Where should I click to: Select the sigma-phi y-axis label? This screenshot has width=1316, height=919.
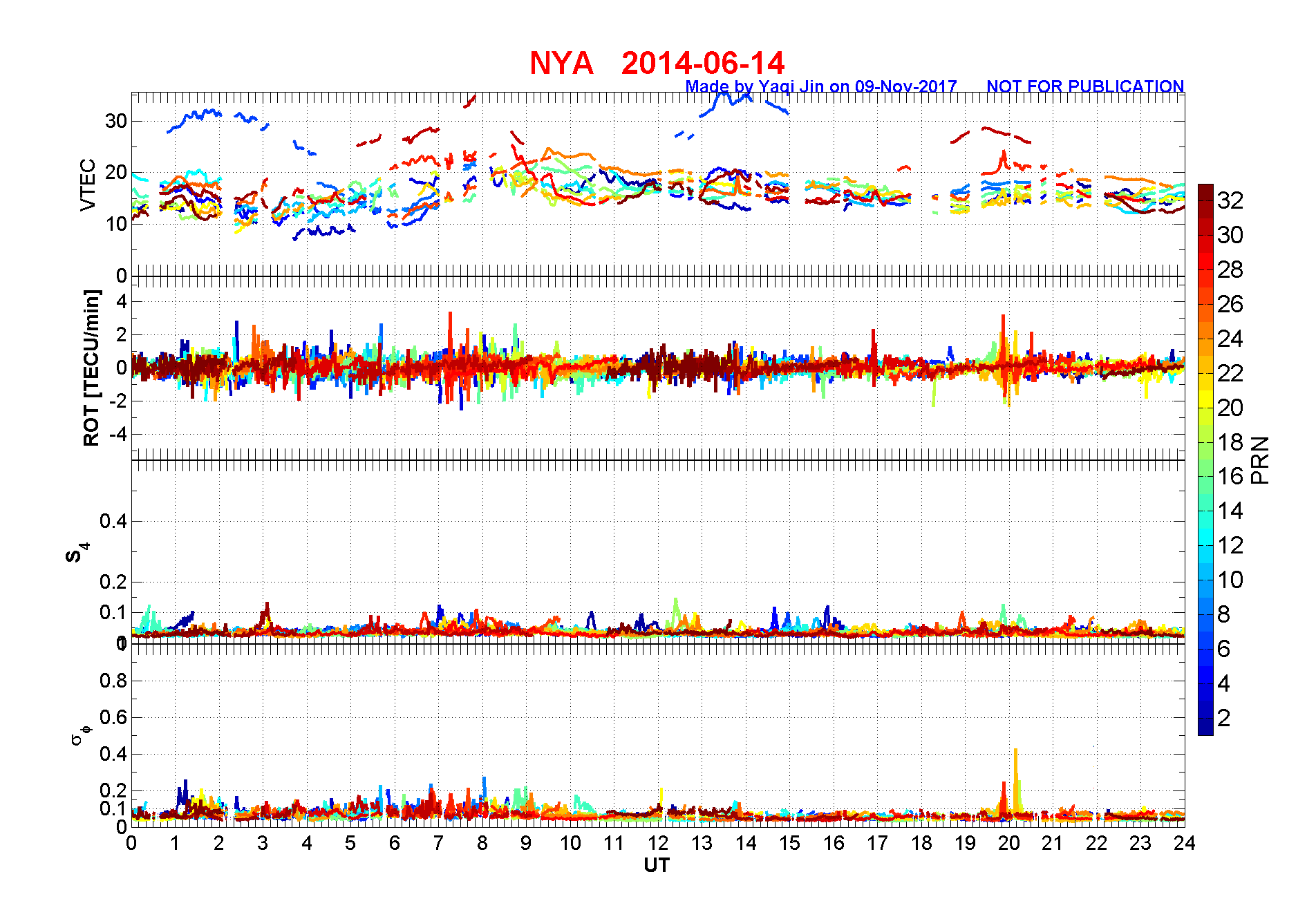point(81,735)
